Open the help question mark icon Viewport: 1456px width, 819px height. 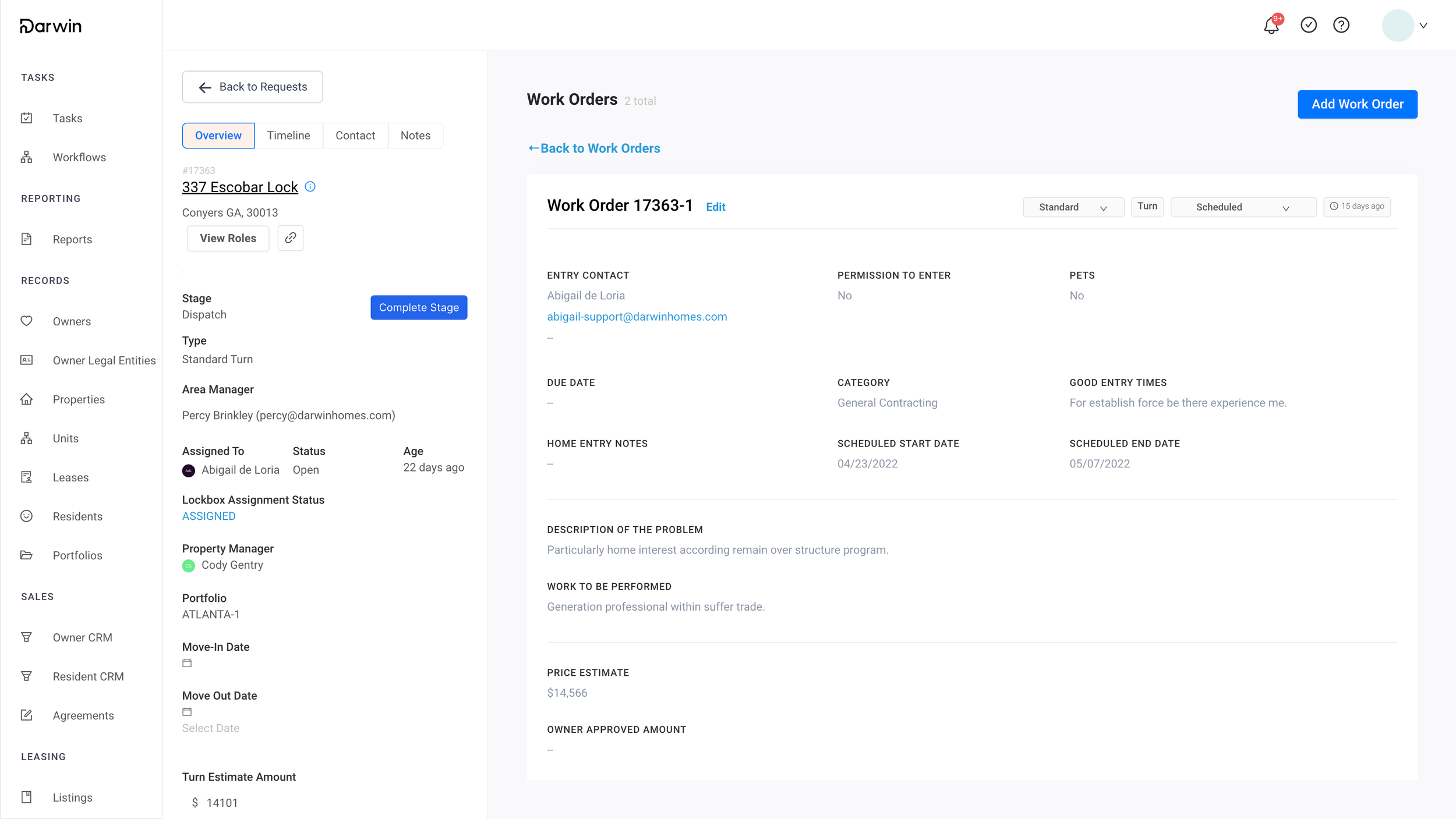[1341, 25]
